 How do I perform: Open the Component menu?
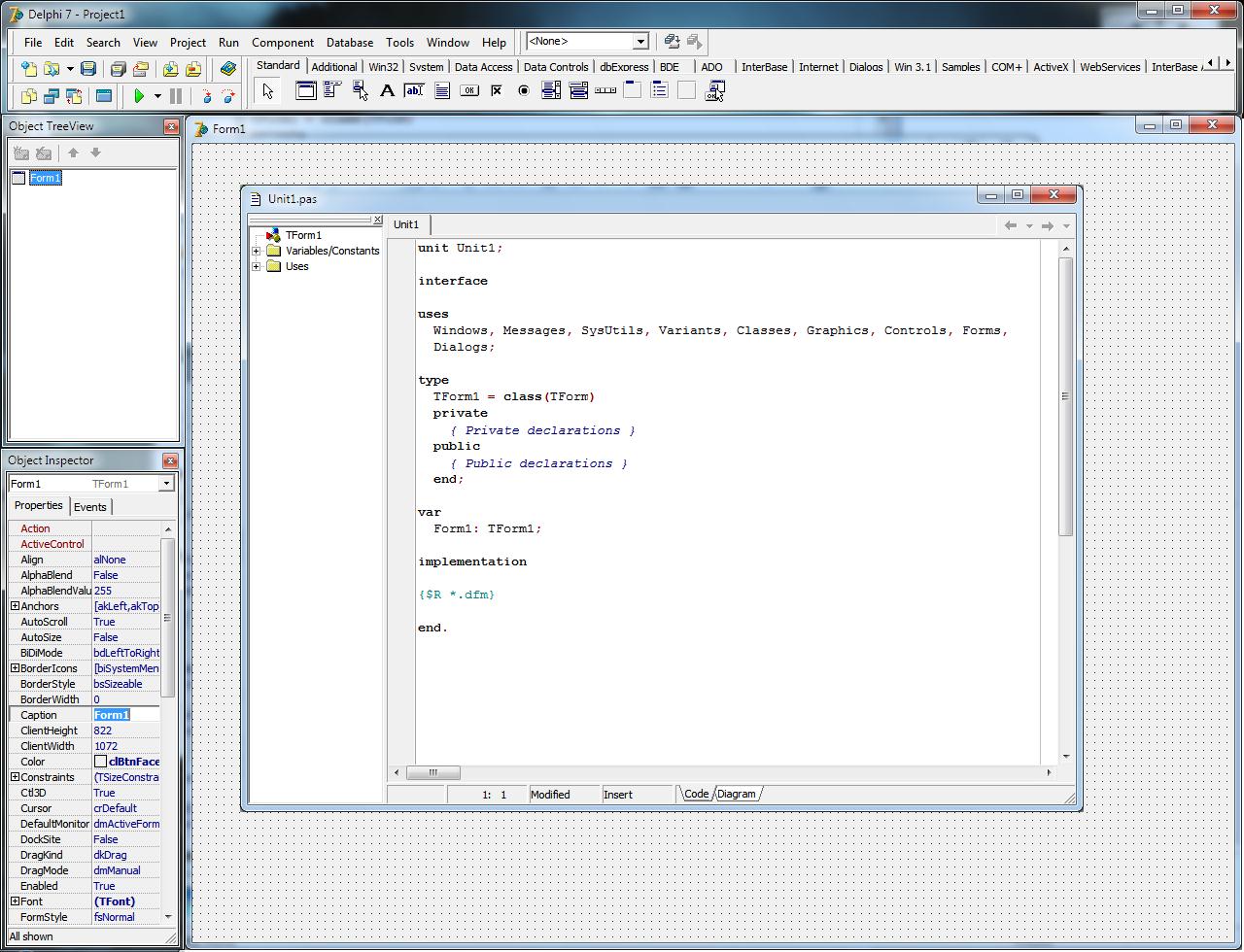(282, 43)
